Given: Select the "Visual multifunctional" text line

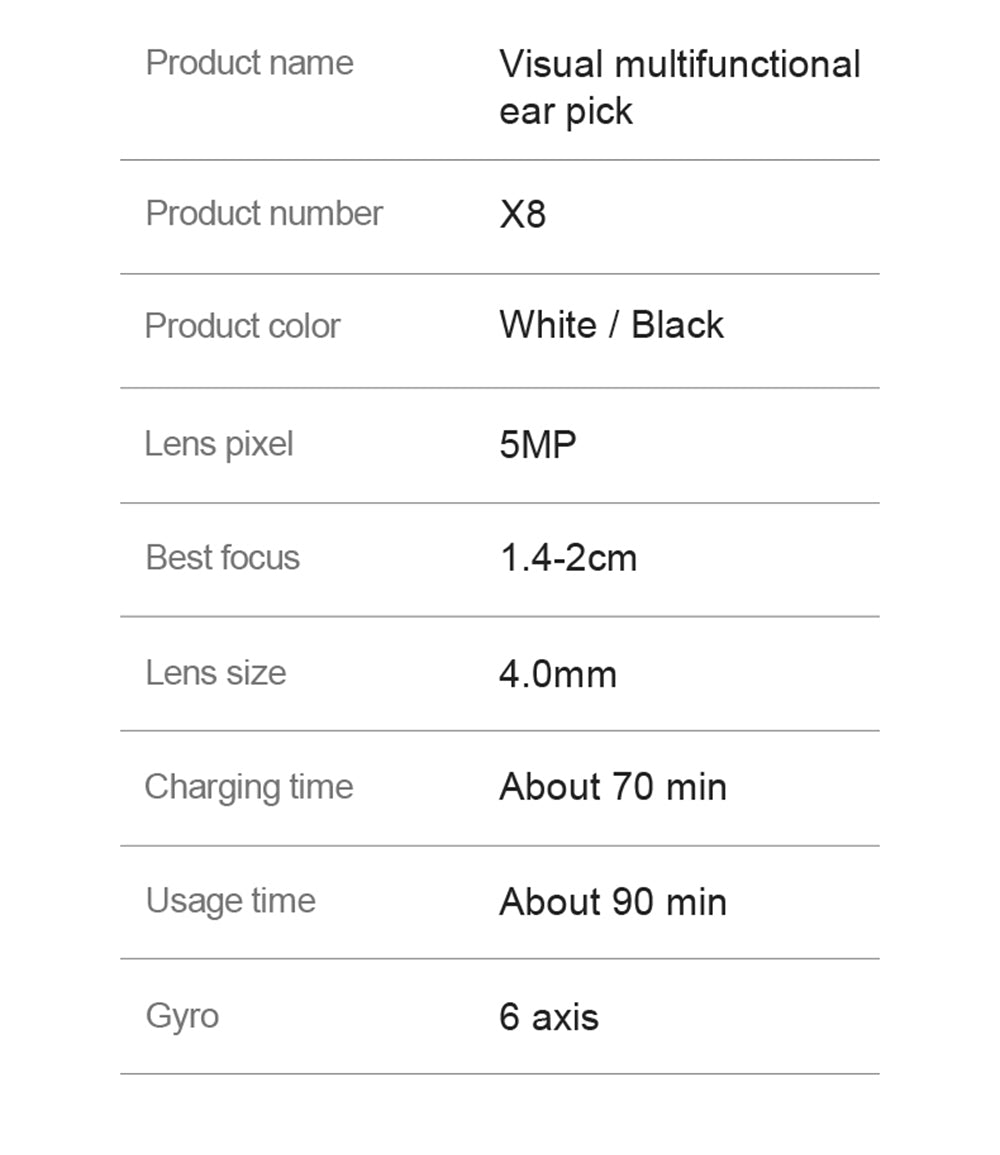Looking at the screenshot, I should tap(679, 65).
